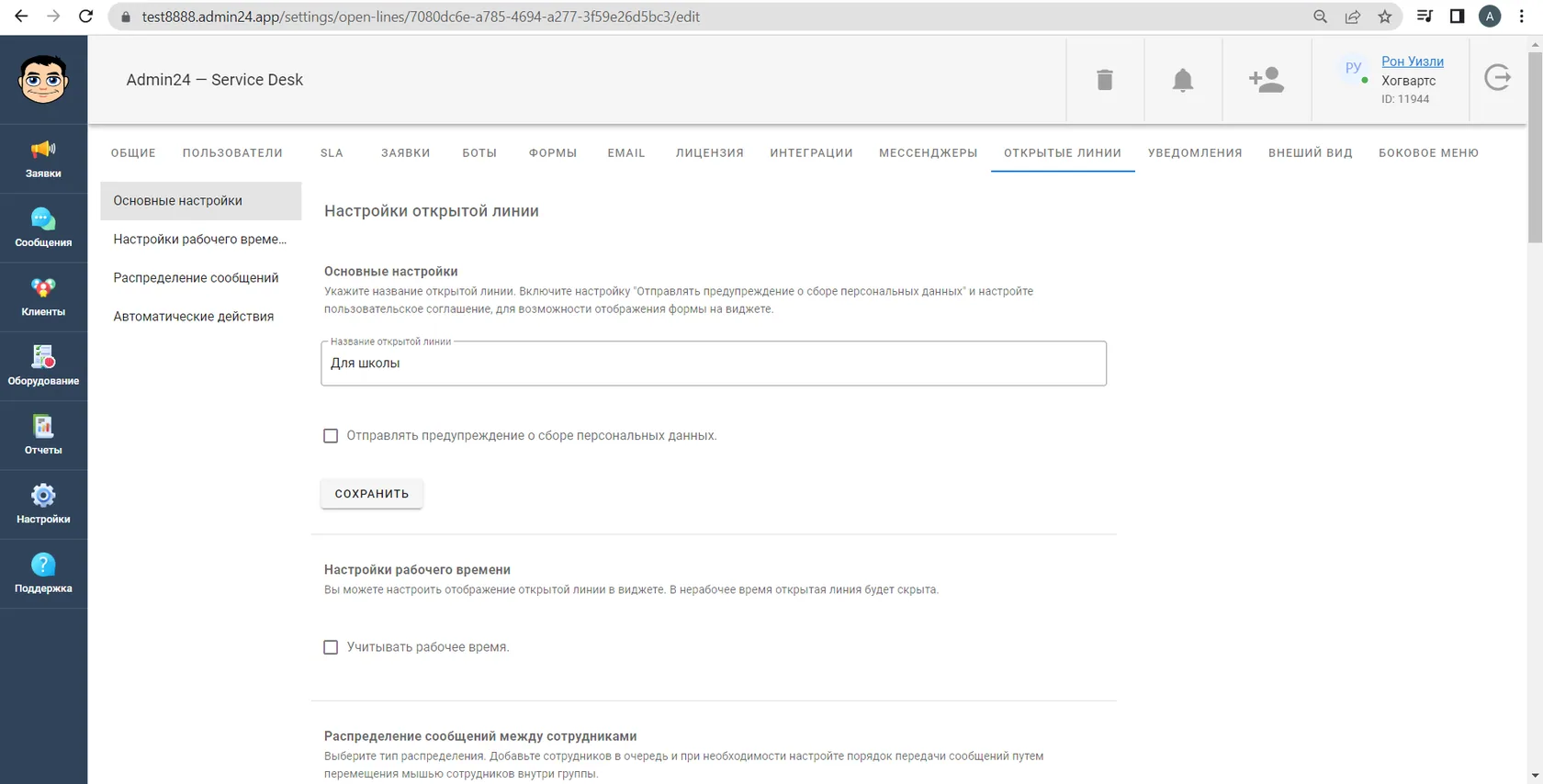Check the Учитывать рабочее время box
This screenshot has width=1543, height=784.
point(331,647)
